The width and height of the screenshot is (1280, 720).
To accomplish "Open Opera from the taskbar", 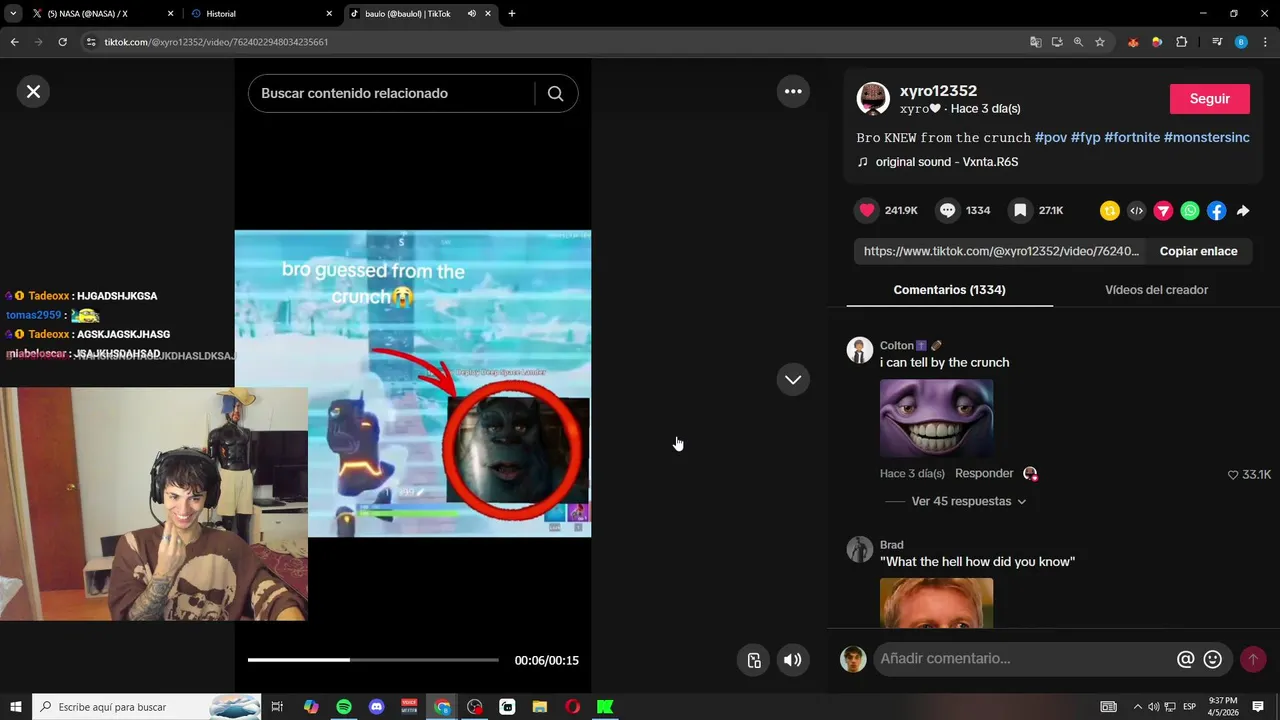I will click(x=572, y=707).
